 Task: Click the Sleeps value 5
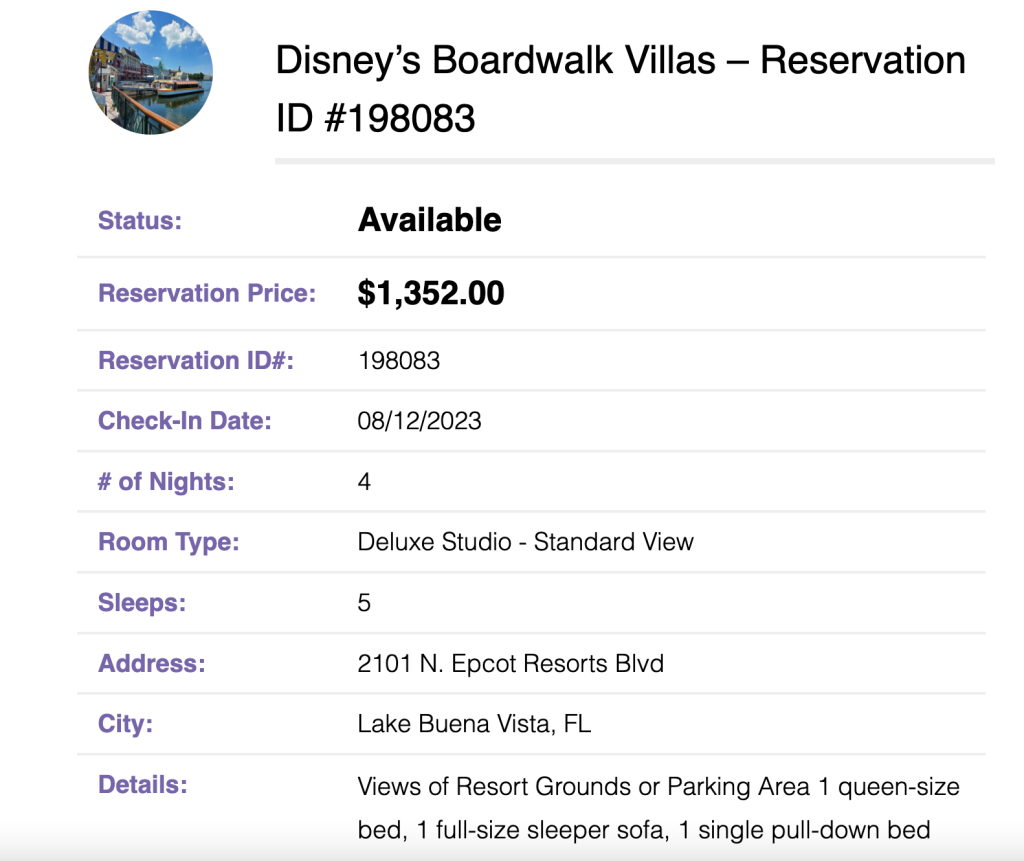364,603
